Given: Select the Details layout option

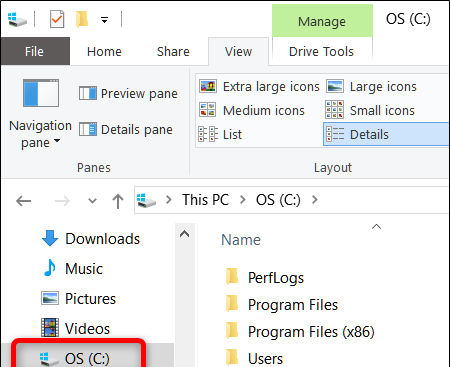Looking at the screenshot, I should pos(386,134).
